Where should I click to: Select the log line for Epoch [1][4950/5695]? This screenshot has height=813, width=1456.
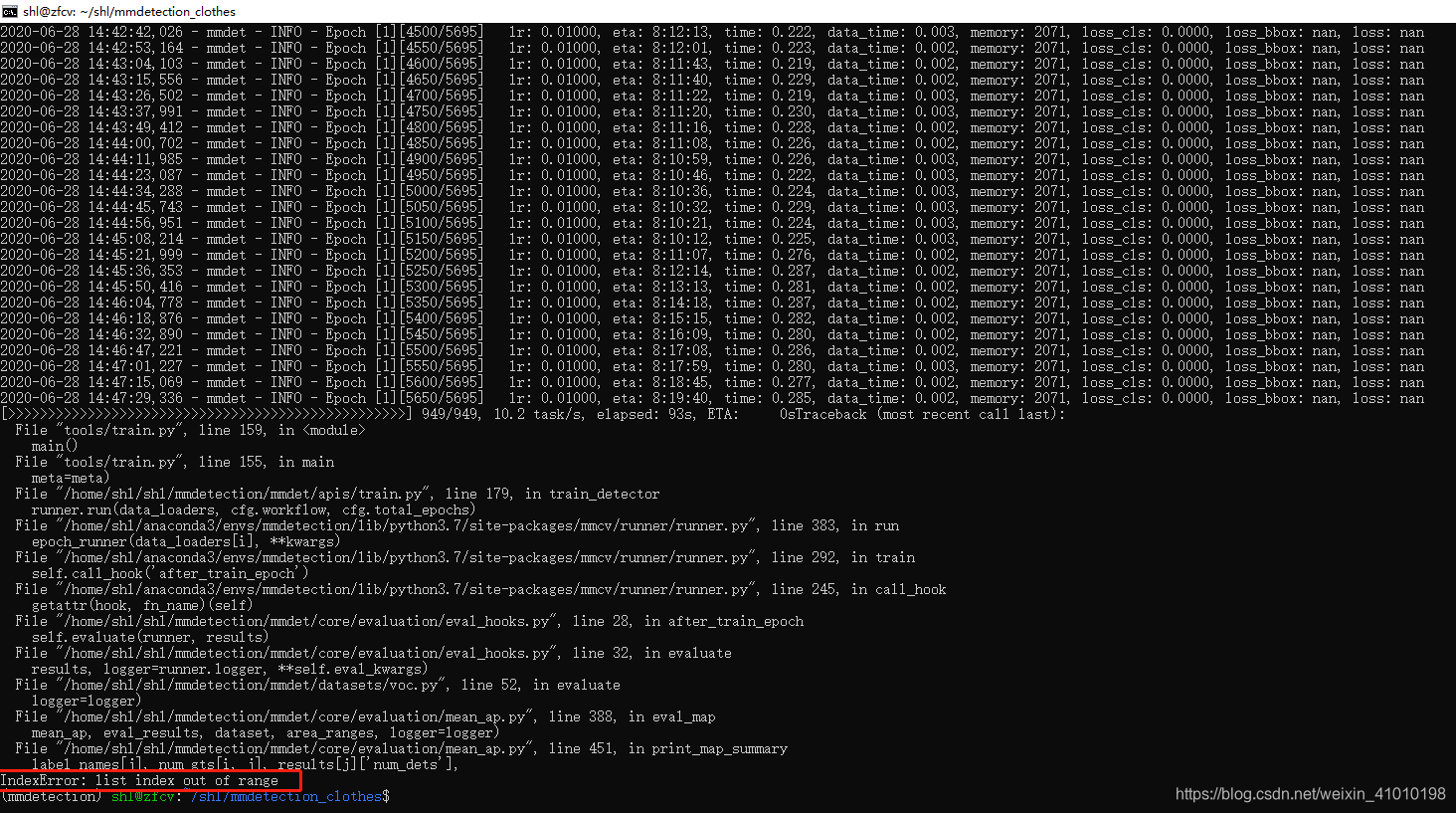[x=712, y=175]
